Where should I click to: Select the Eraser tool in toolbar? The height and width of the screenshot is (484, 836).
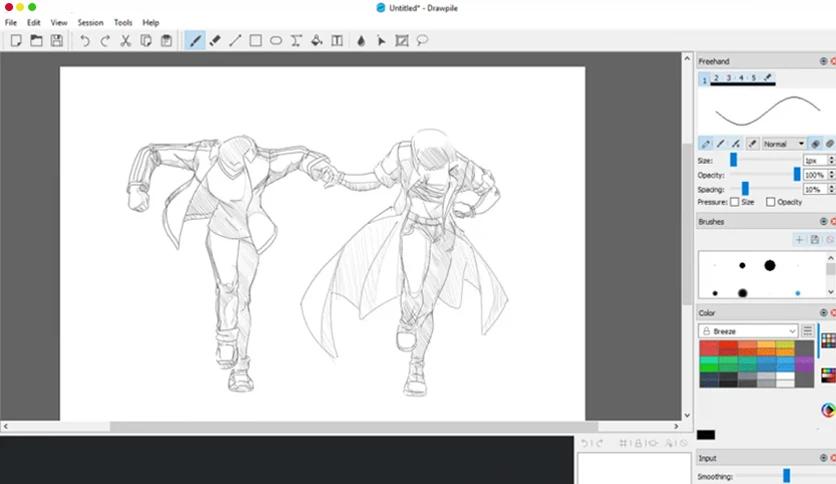click(215, 41)
